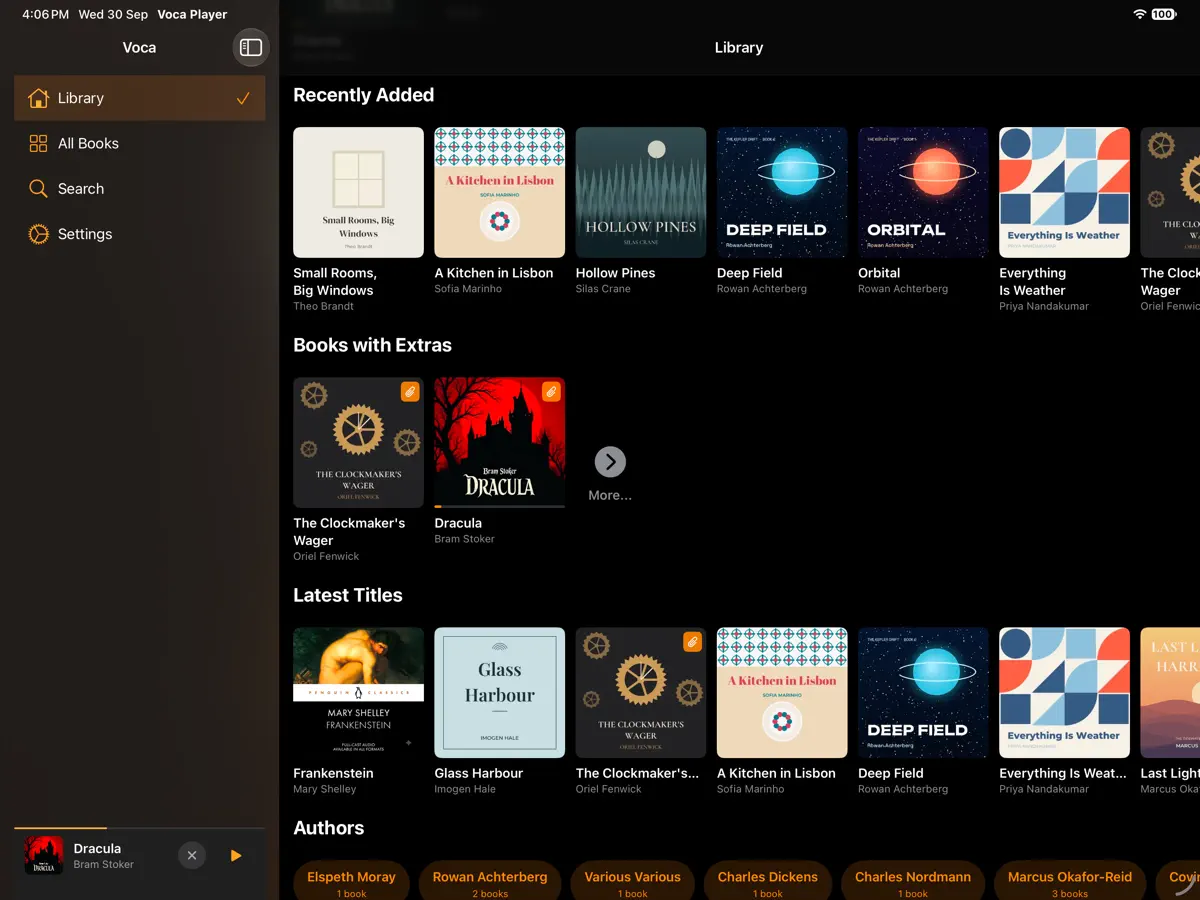Expand Books with Extras via More arrow
This screenshot has width=1200, height=900.
610,461
